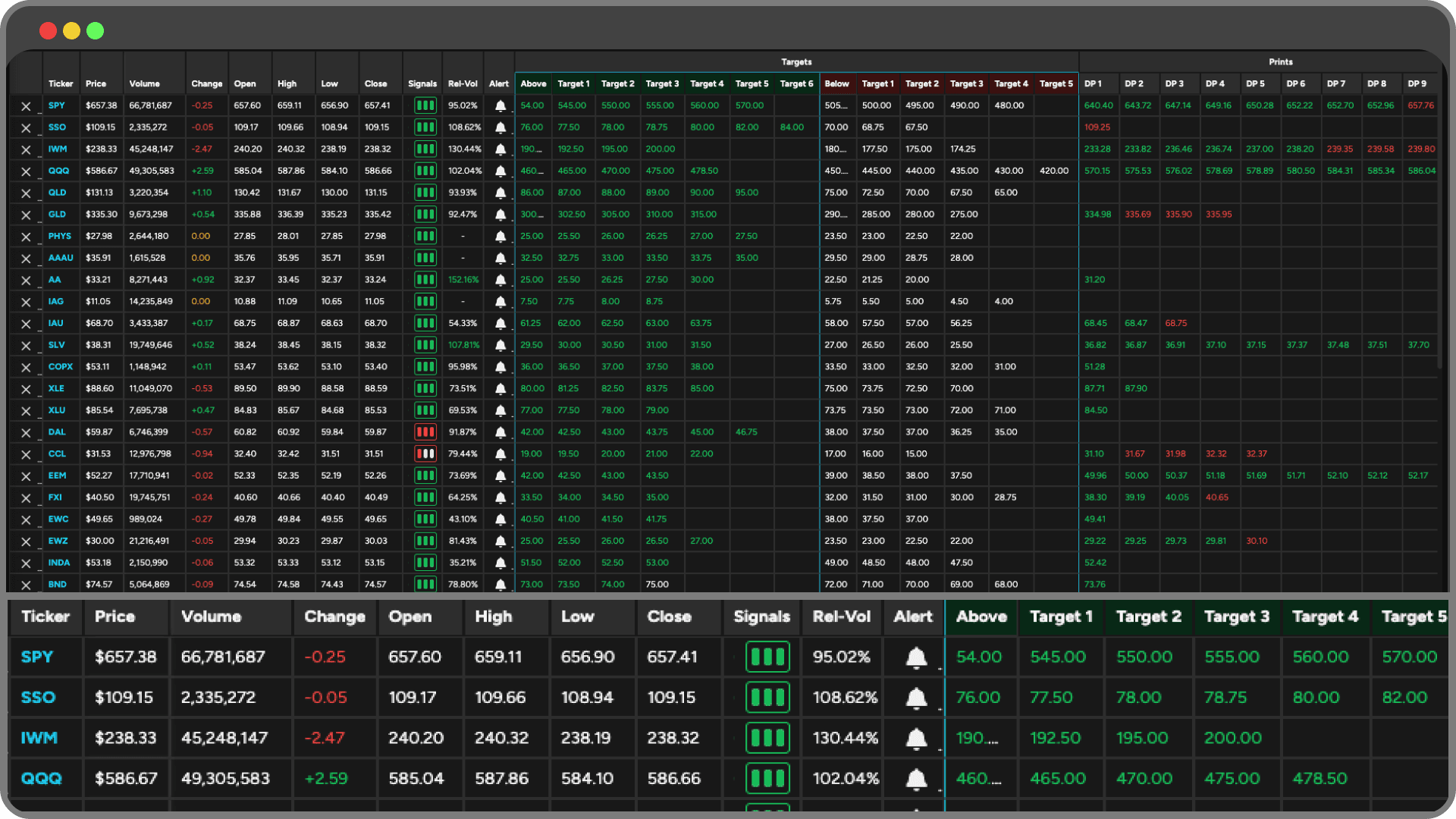Toggle the alert bell for PHYS
The height and width of the screenshot is (819, 1456).
coord(500,236)
